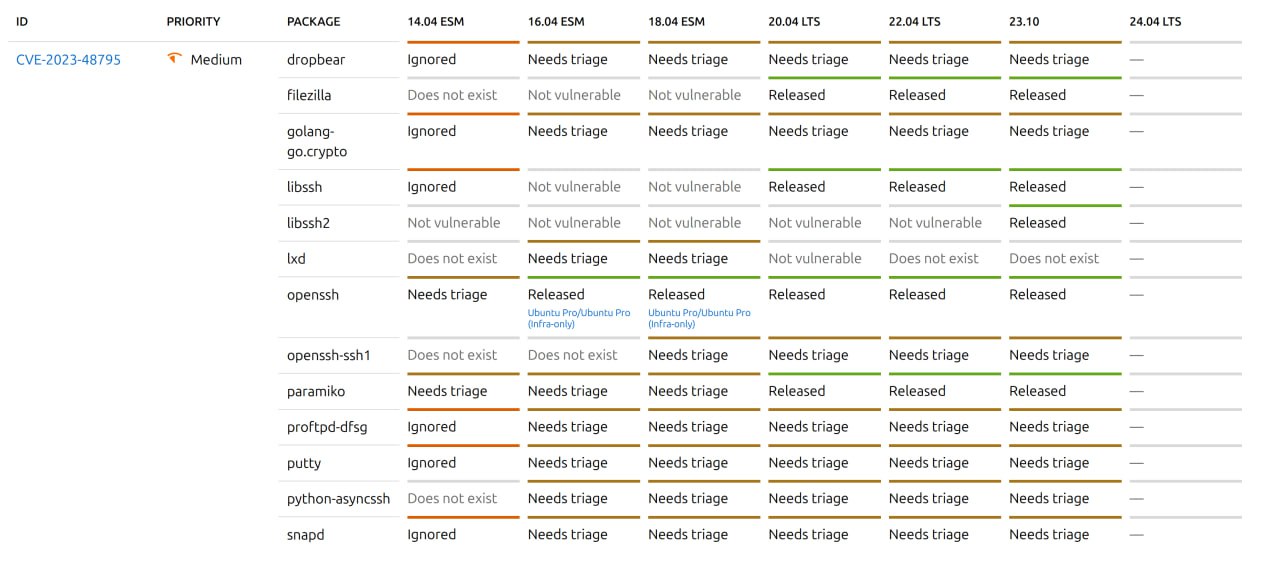Click the dropbear package name
The height and width of the screenshot is (568, 1280).
(x=316, y=60)
